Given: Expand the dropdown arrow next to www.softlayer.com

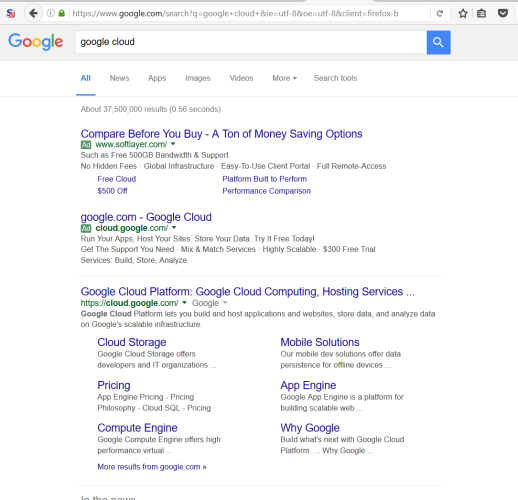Looking at the screenshot, I should click(x=173, y=144).
